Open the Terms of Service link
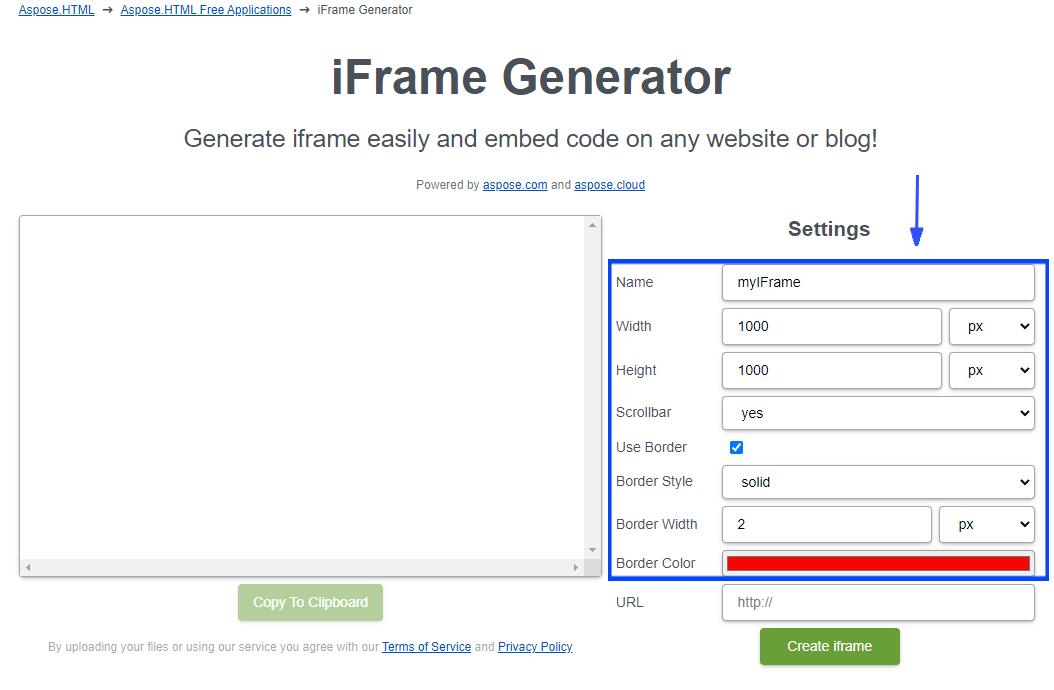Viewport: 1054px width, 690px height. tap(426, 647)
